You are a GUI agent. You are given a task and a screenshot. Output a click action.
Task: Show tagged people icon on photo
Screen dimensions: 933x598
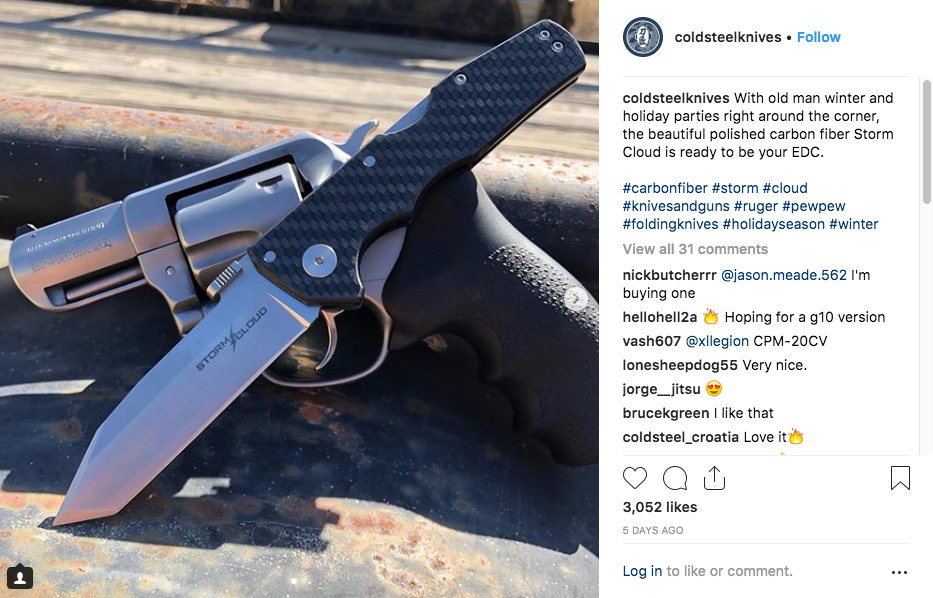tap(20, 577)
